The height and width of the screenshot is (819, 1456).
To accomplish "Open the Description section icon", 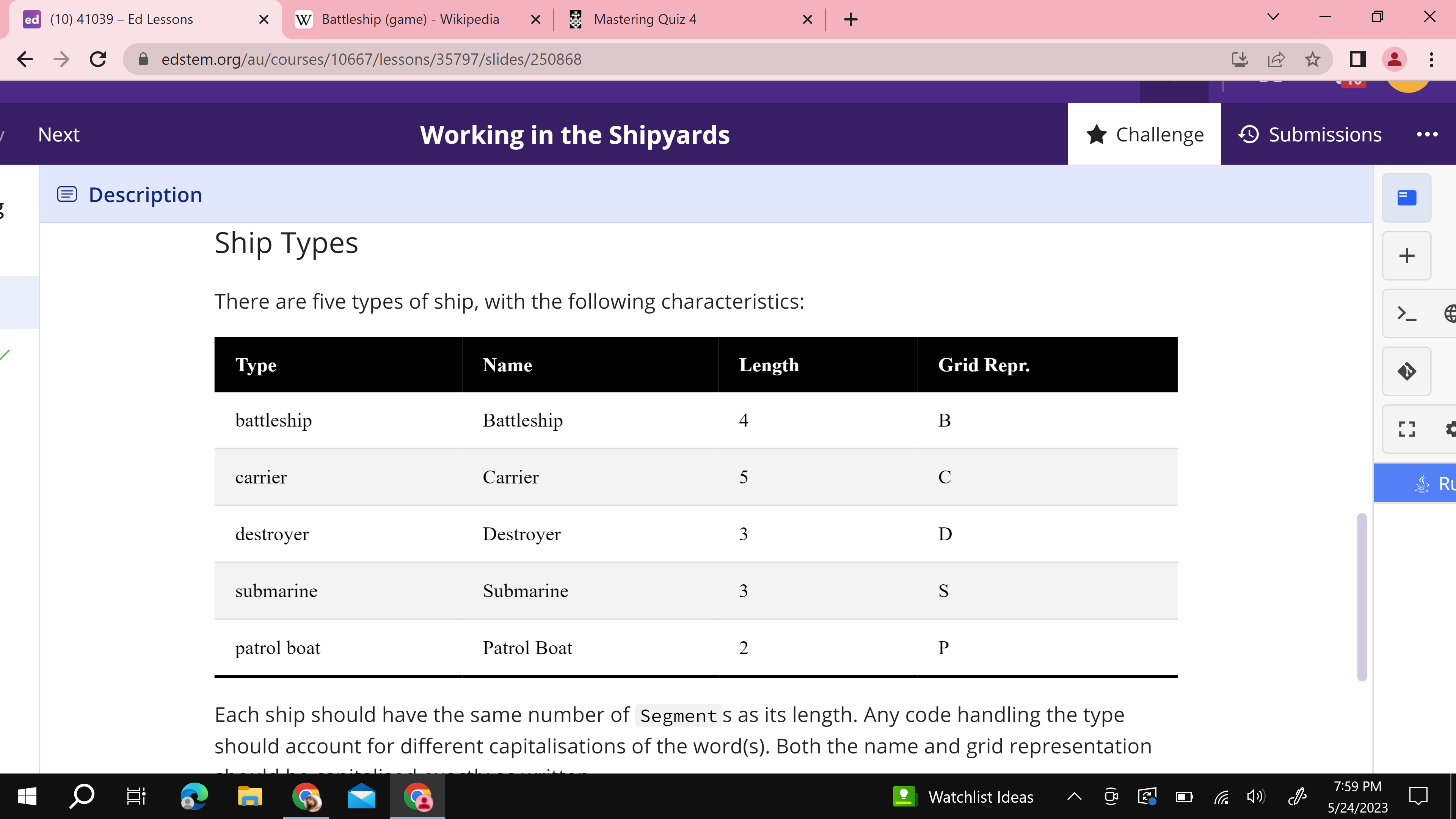I will pos(67,194).
